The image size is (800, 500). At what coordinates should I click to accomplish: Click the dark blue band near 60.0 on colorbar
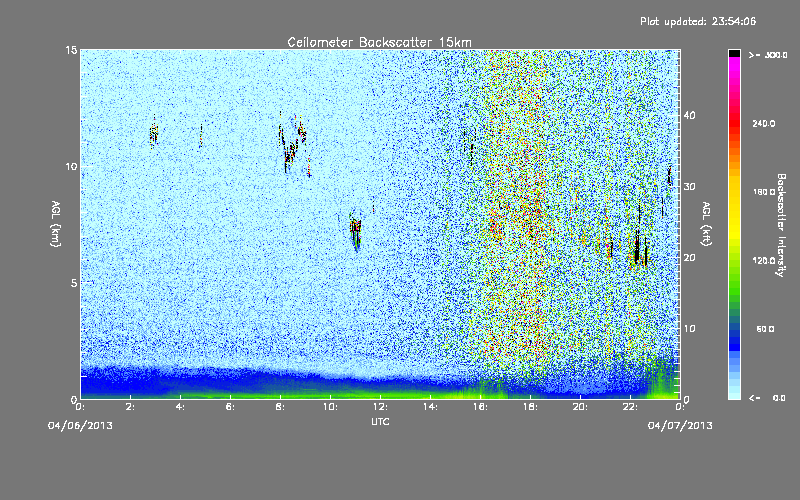click(734, 334)
